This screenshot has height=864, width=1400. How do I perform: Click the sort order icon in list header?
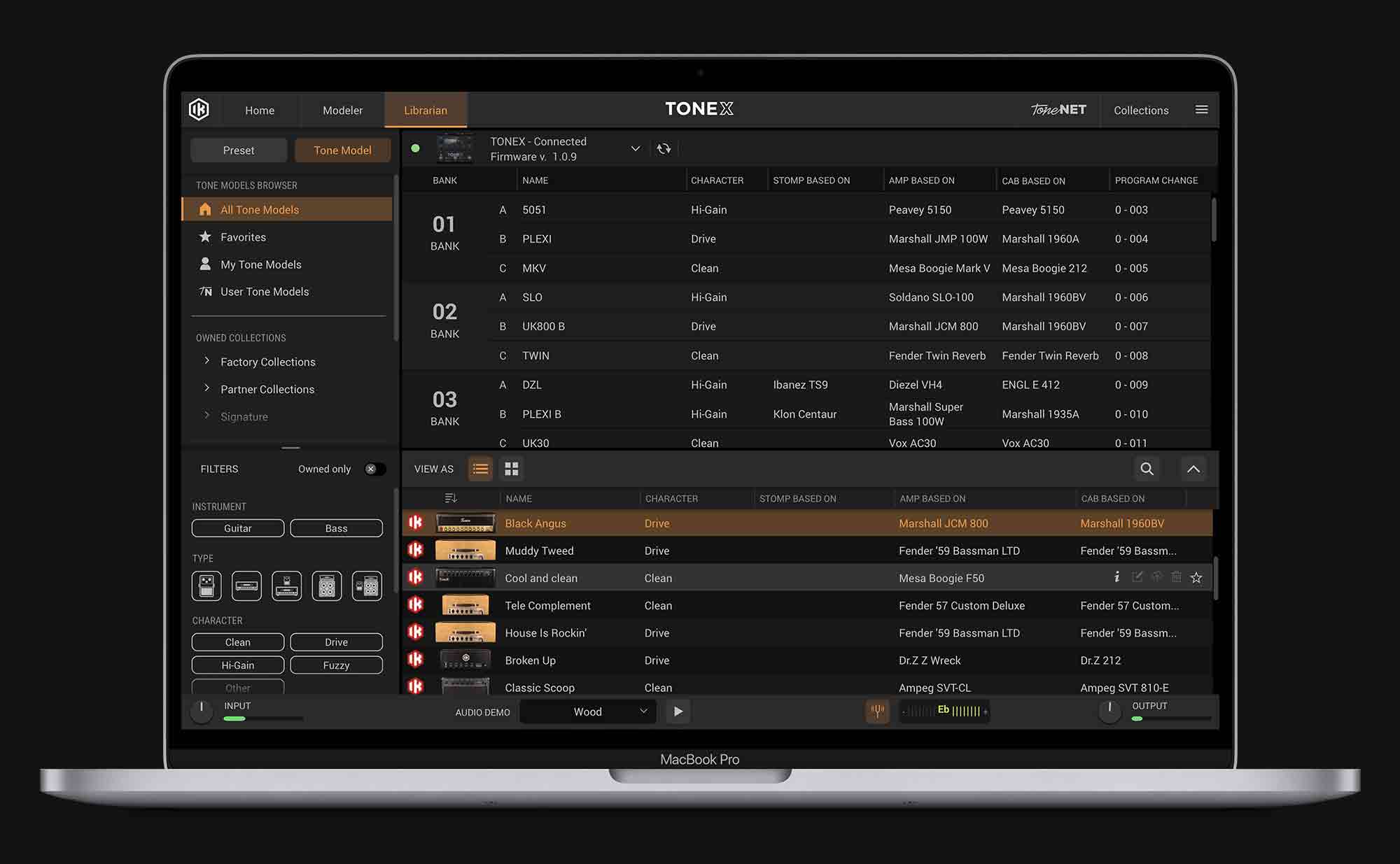click(x=451, y=498)
